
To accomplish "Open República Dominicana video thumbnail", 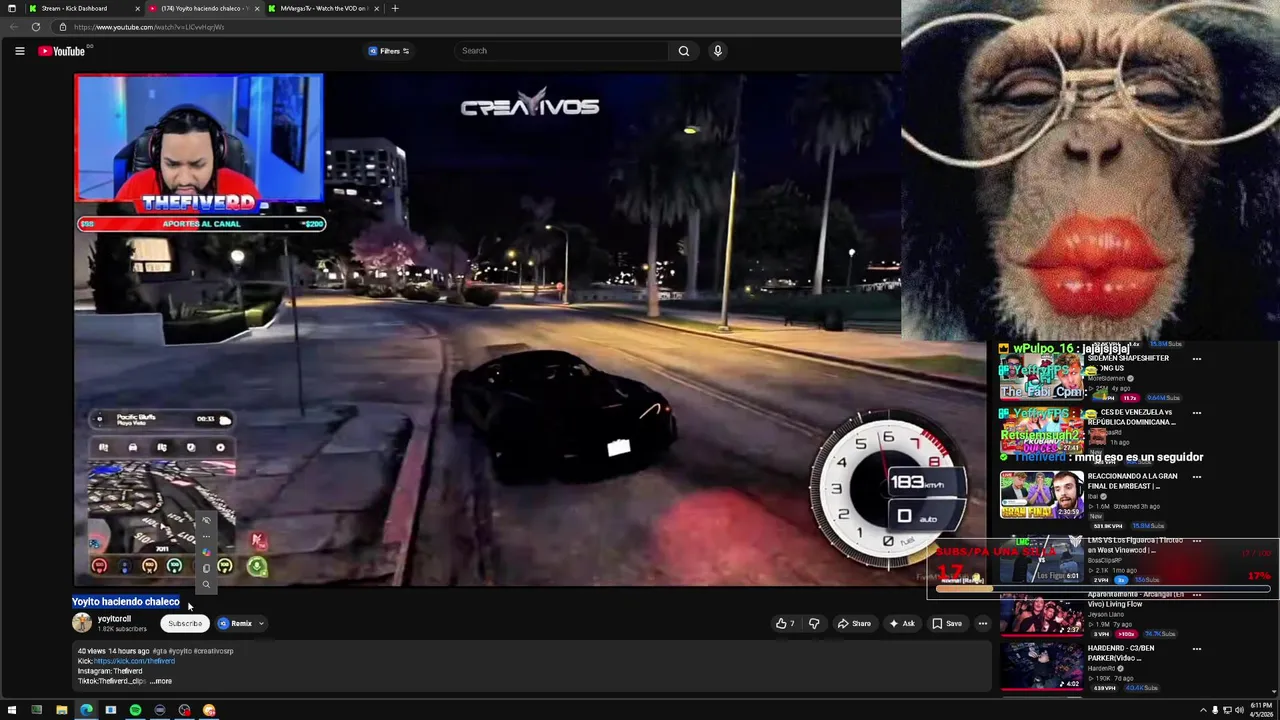I will click(x=1041, y=432).
